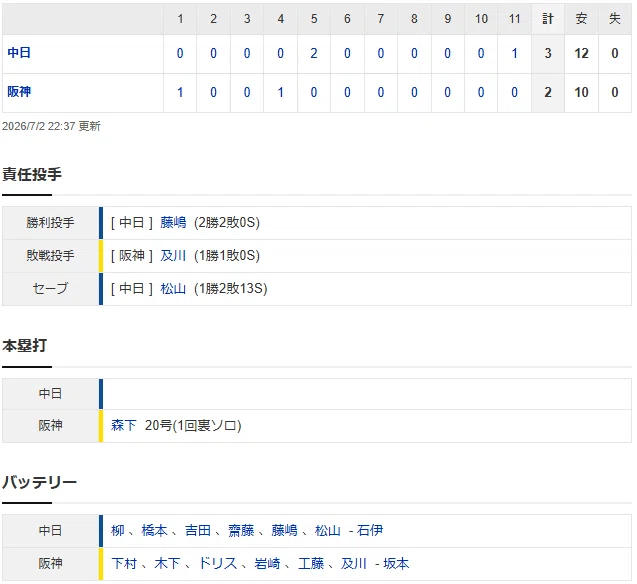Image resolution: width=637 pixels, height=584 pixels.
Task: Open the 中日 team link in scoreboard
Action: click(x=19, y=53)
